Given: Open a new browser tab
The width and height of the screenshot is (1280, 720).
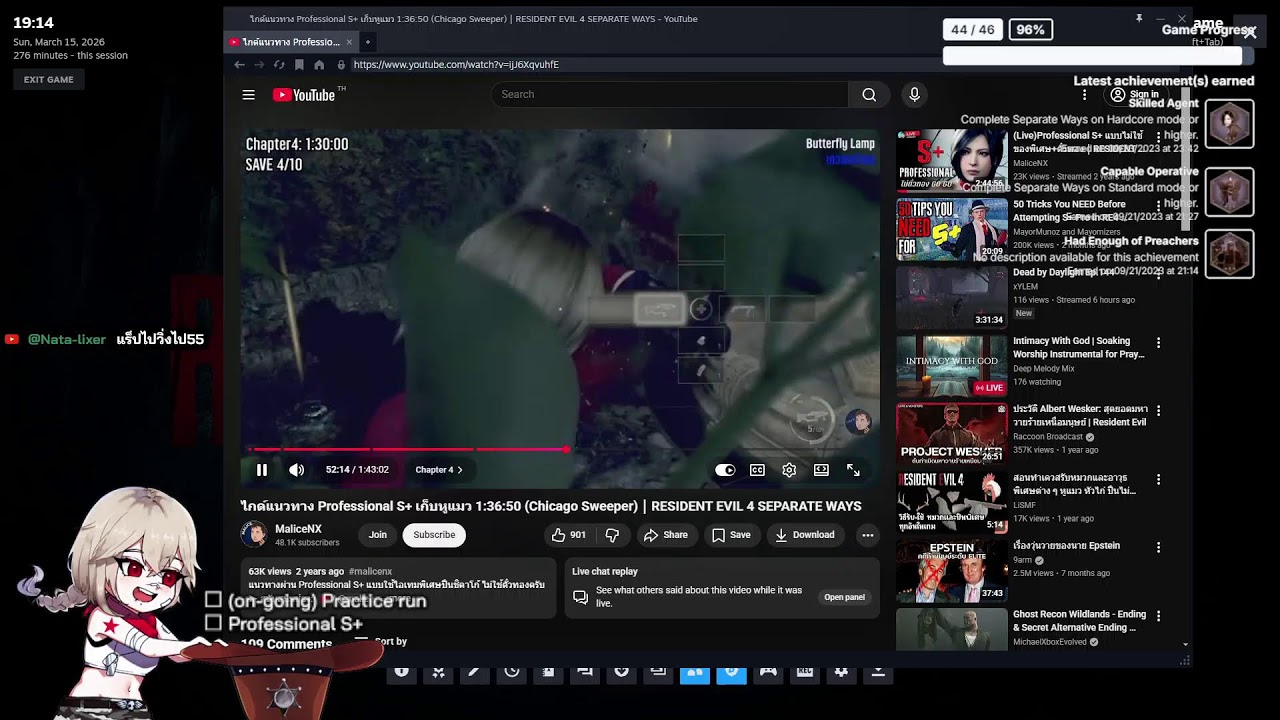Looking at the screenshot, I should click(367, 42).
